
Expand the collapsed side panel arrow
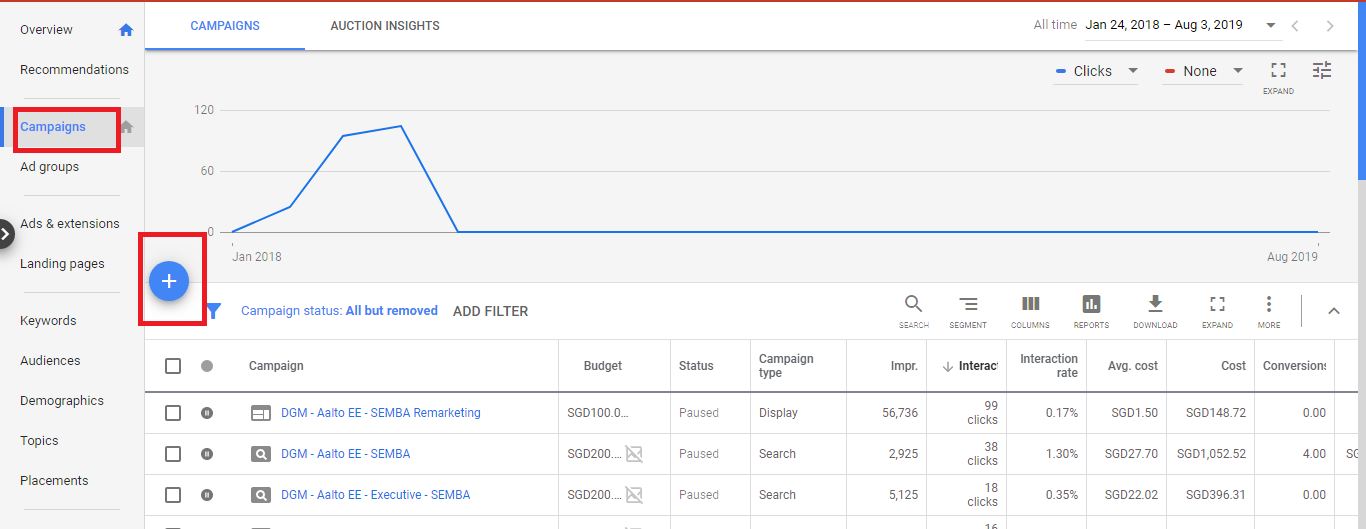pos(6,234)
